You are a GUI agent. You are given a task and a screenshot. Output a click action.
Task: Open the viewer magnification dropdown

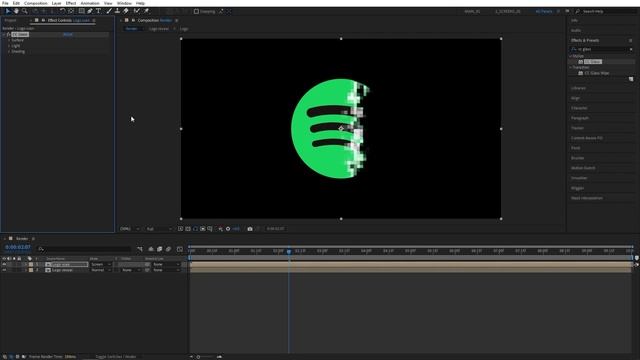point(130,229)
